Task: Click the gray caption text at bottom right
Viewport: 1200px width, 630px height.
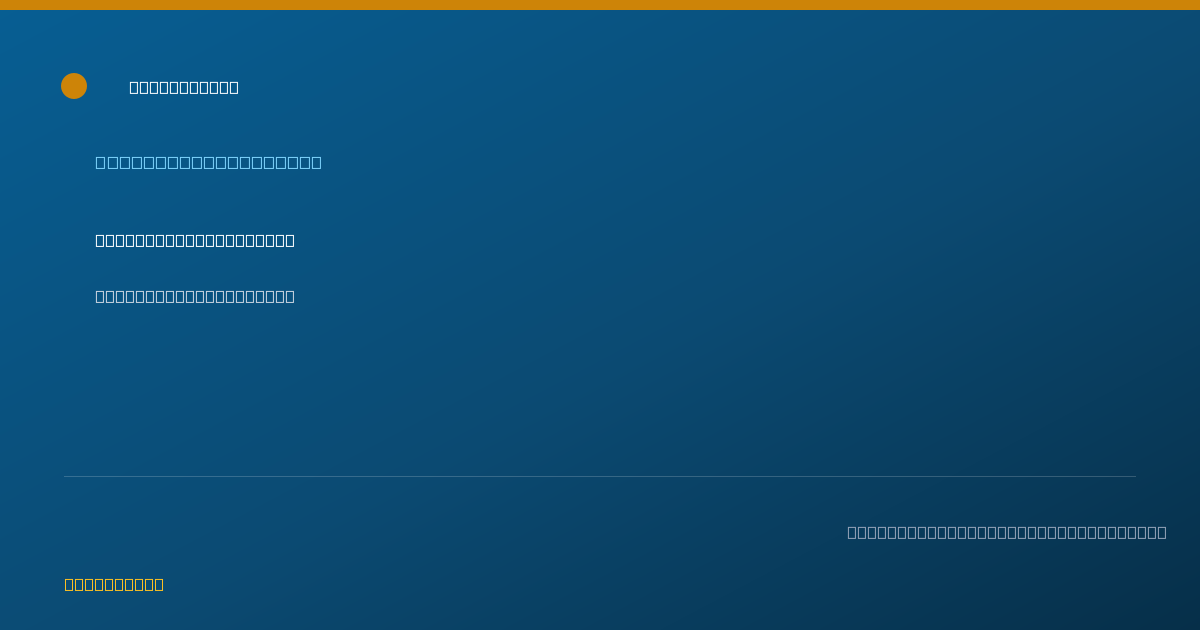Action: [1007, 532]
